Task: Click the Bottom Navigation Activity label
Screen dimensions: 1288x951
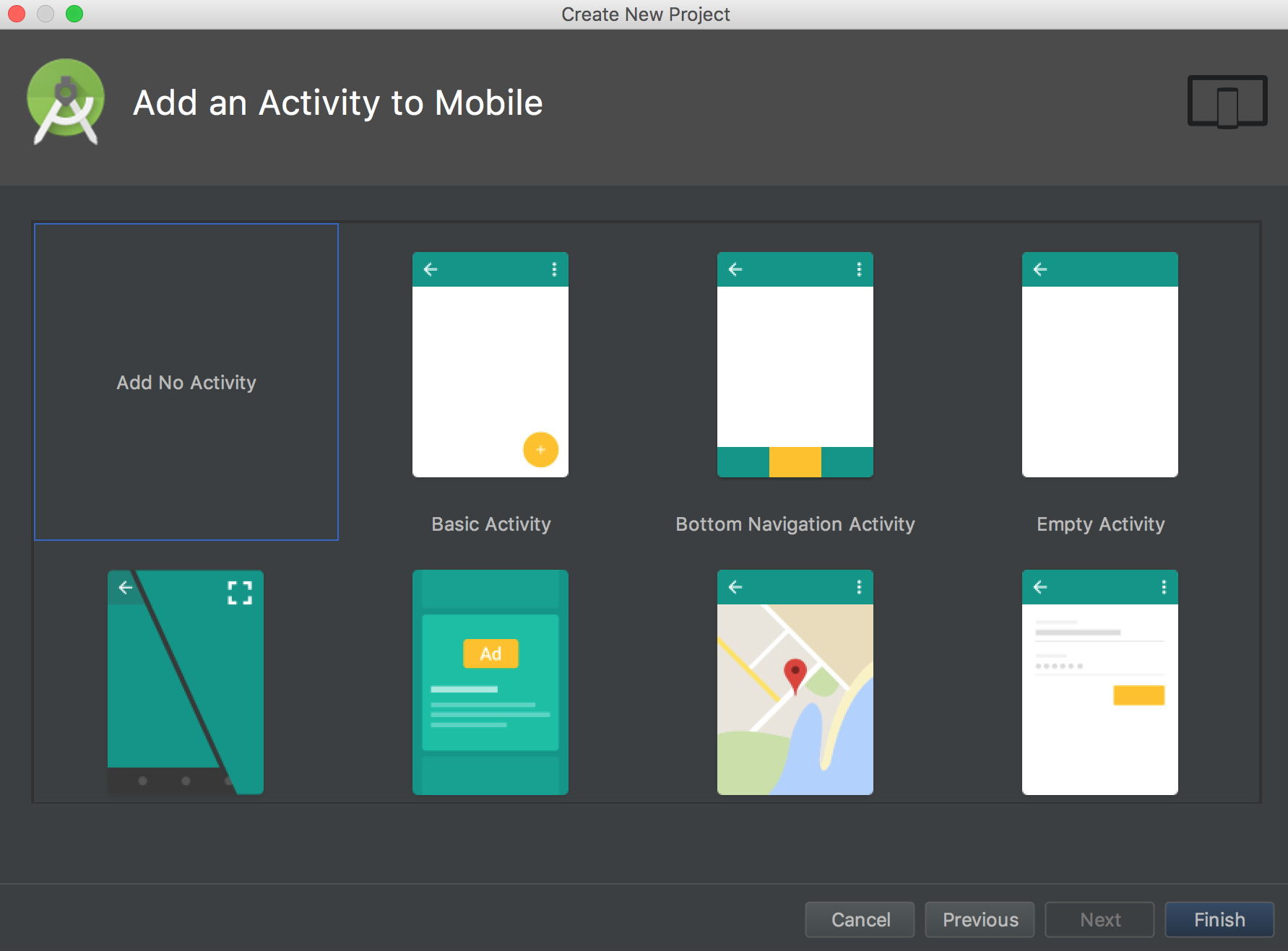Action: pos(795,524)
